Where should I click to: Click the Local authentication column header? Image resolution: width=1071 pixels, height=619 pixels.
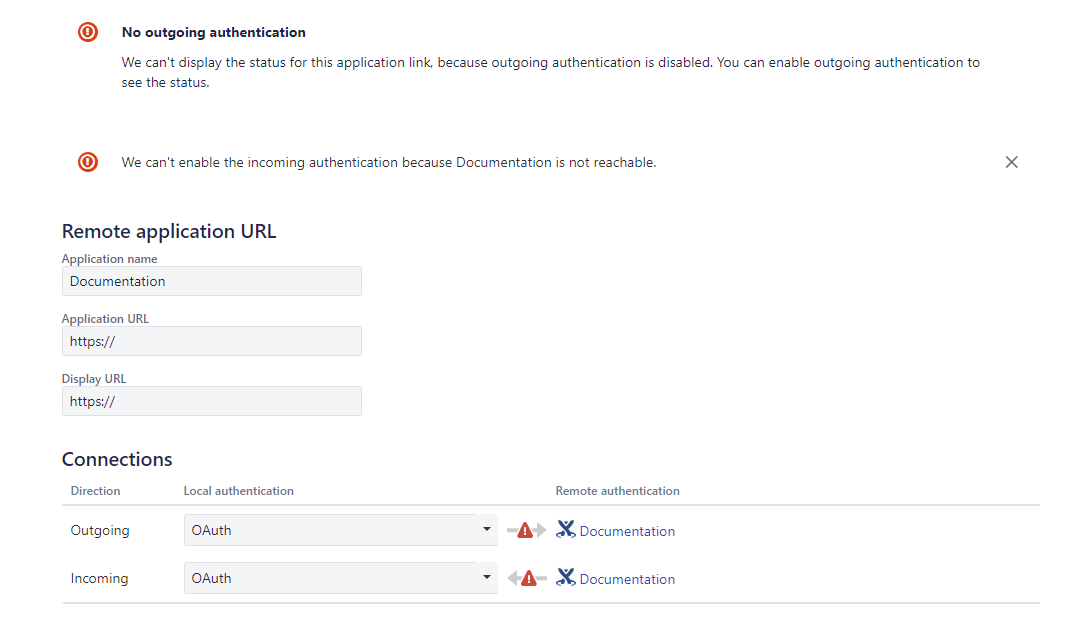click(238, 491)
